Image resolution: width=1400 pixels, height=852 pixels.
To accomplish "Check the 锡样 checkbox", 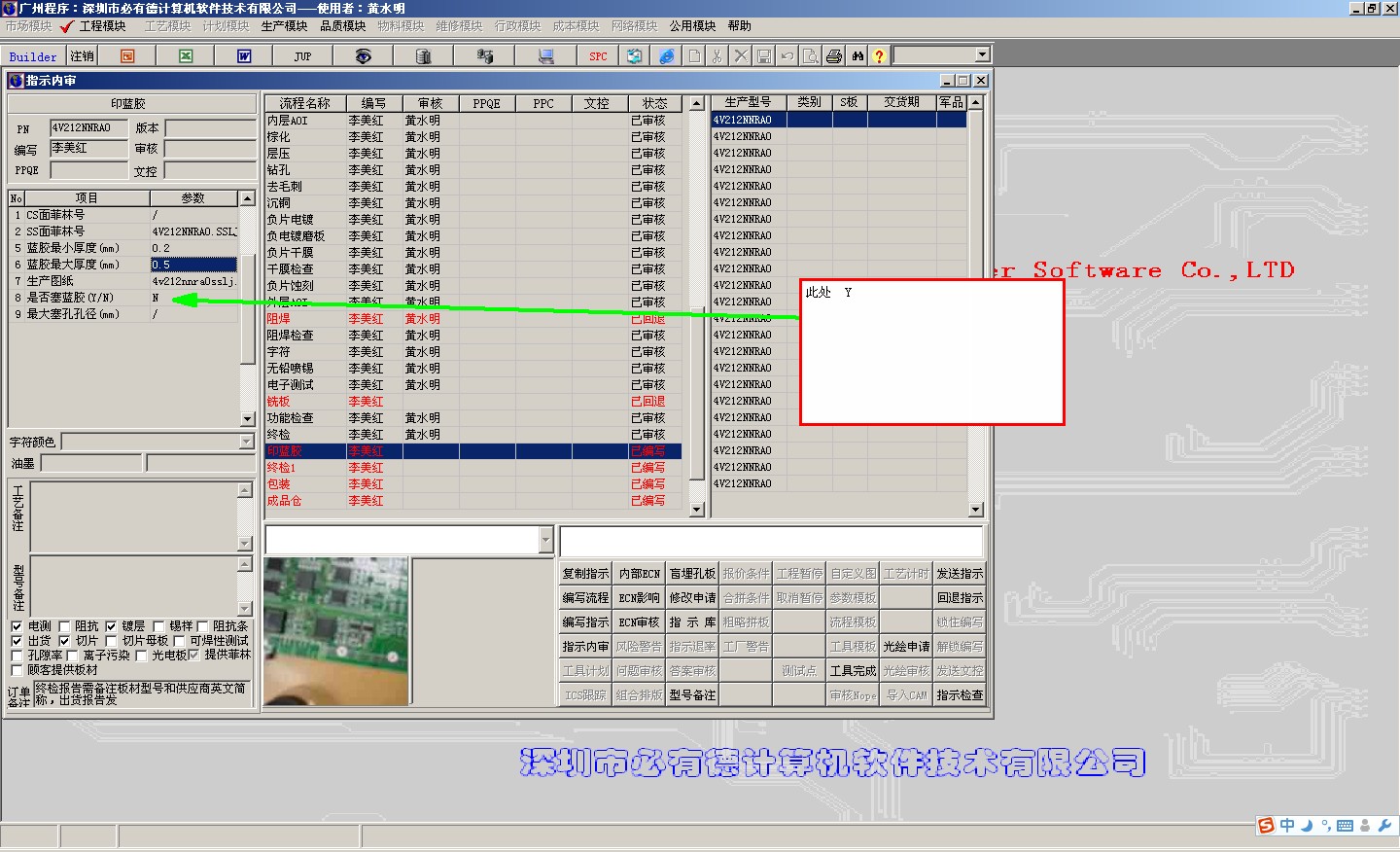I will click(x=158, y=626).
